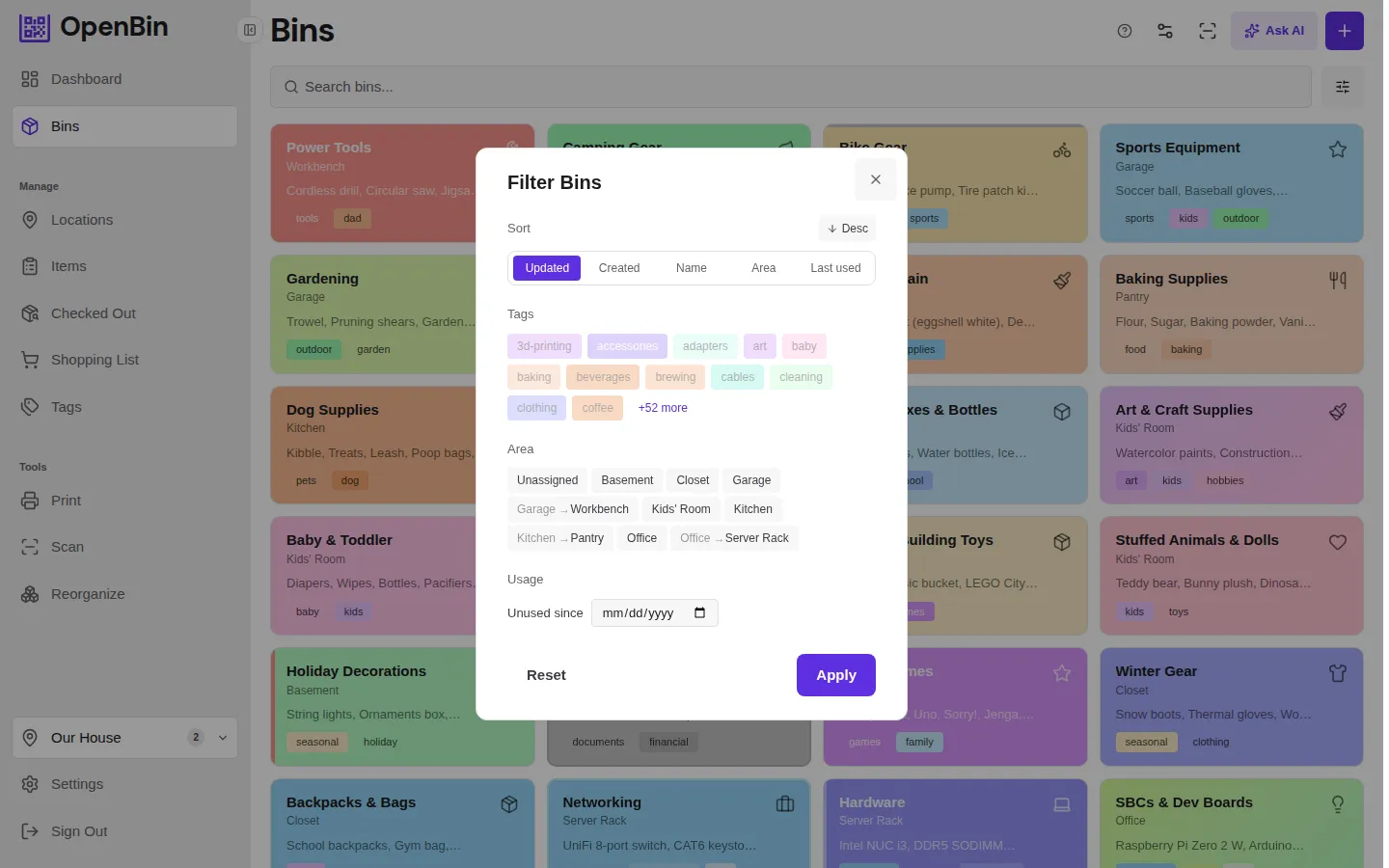Reset all filters
This screenshot has height=868, width=1389.
(546, 675)
